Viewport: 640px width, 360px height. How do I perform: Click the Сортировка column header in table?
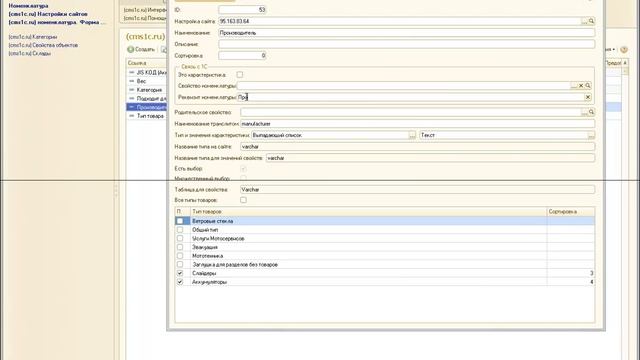(571, 211)
